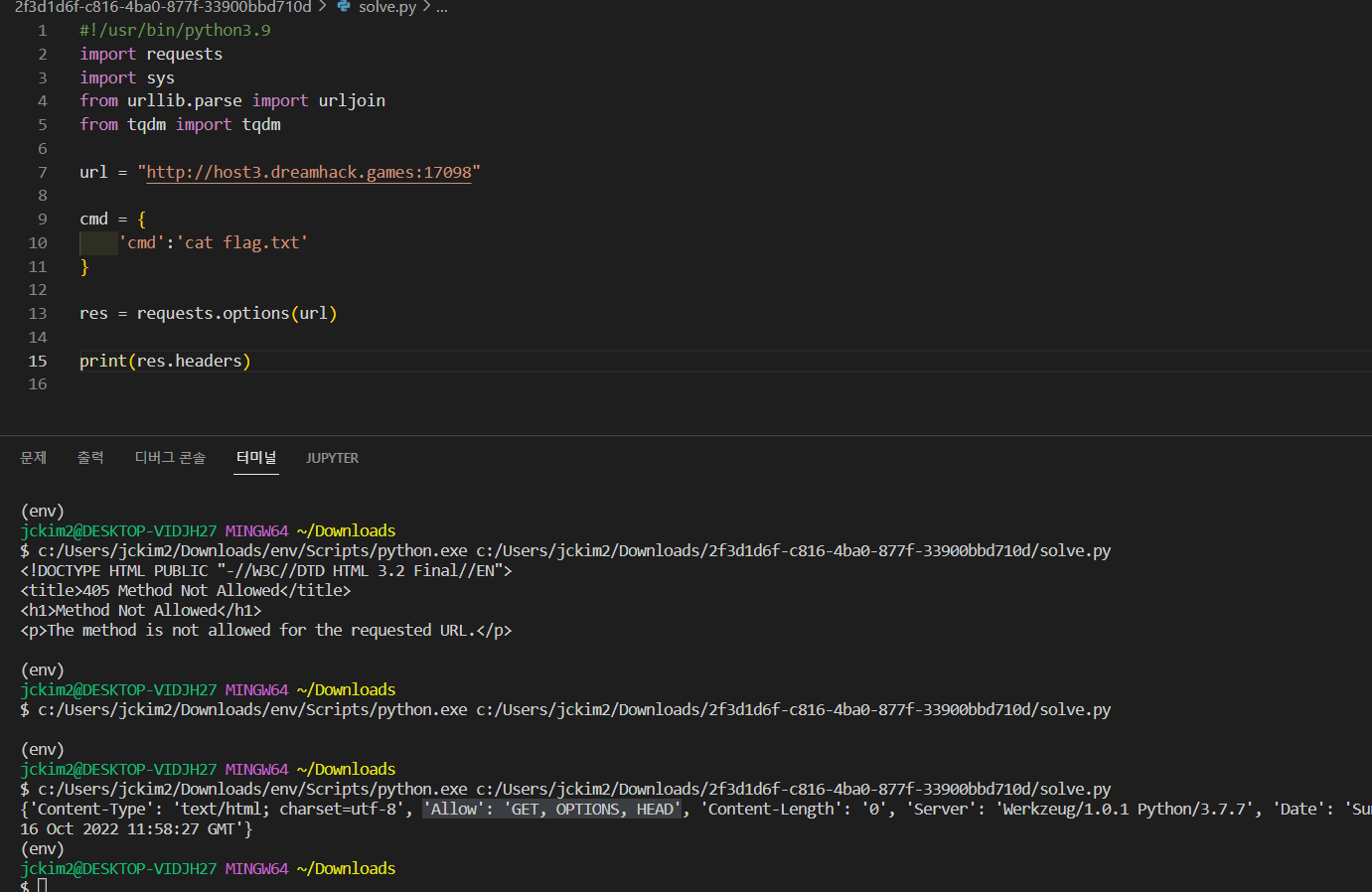Click 'requests.options(url)' call on line 13
The width and height of the screenshot is (1372, 892).
(236, 314)
